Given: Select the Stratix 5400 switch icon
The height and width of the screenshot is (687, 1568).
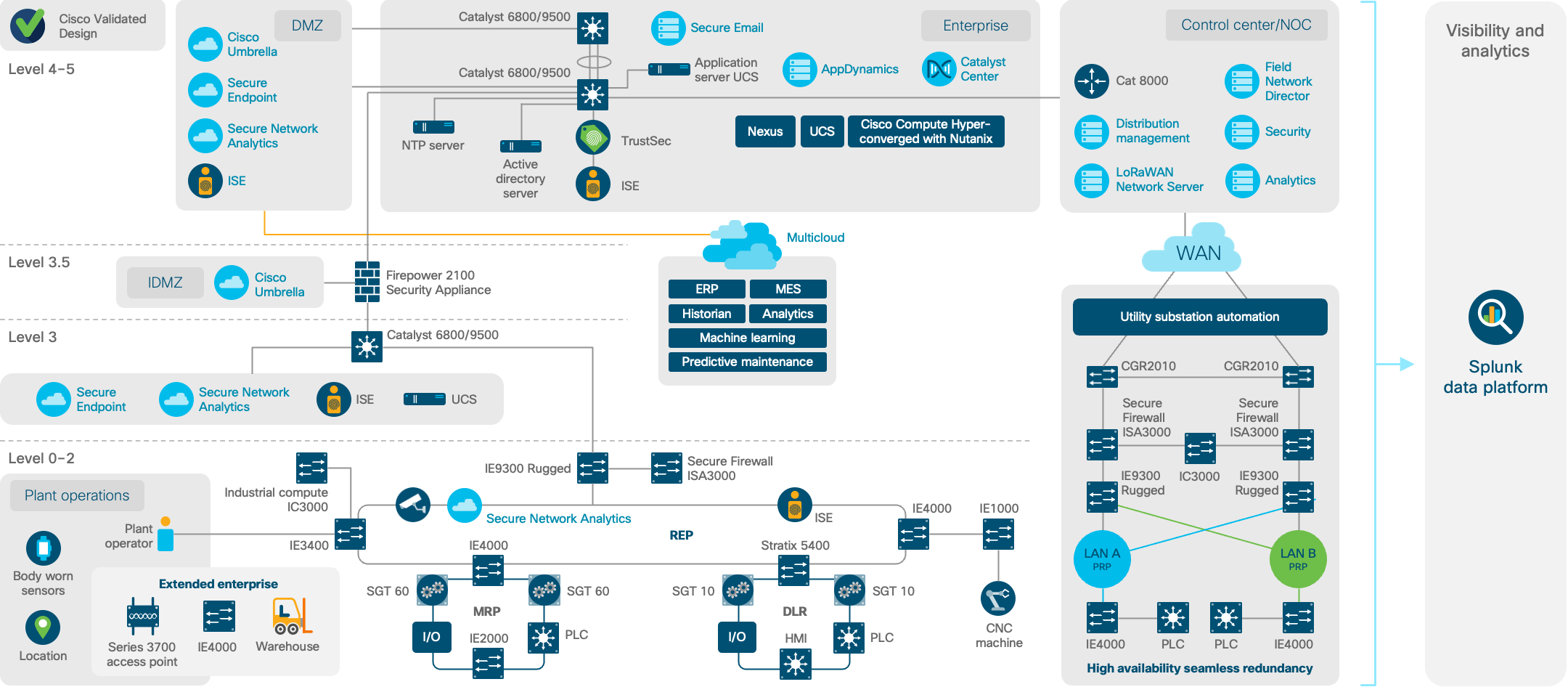Looking at the screenshot, I should (x=794, y=570).
